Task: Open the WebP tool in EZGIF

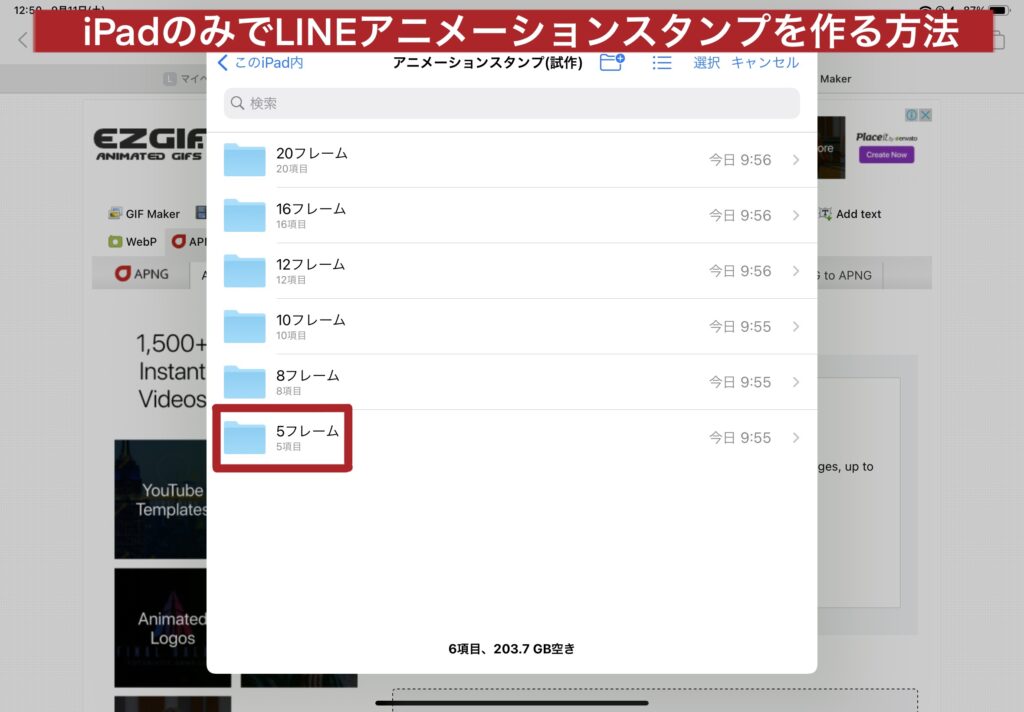Action: 133,242
